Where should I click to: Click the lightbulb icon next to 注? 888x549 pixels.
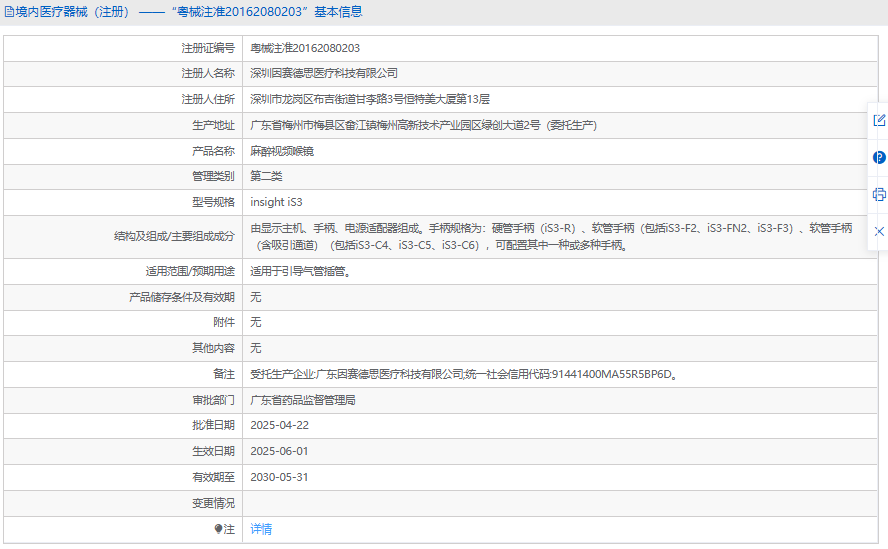(219, 529)
